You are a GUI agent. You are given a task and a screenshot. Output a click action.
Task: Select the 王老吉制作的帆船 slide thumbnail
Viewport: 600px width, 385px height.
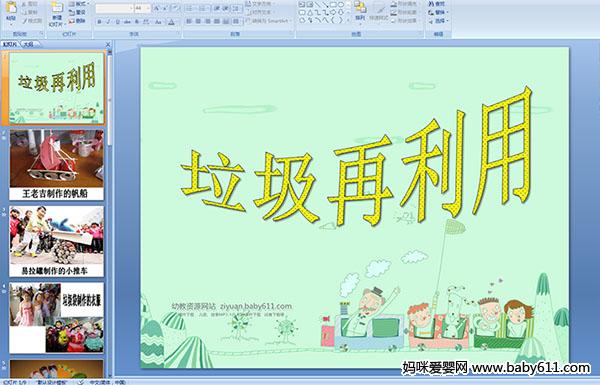pyautogui.click(x=57, y=165)
